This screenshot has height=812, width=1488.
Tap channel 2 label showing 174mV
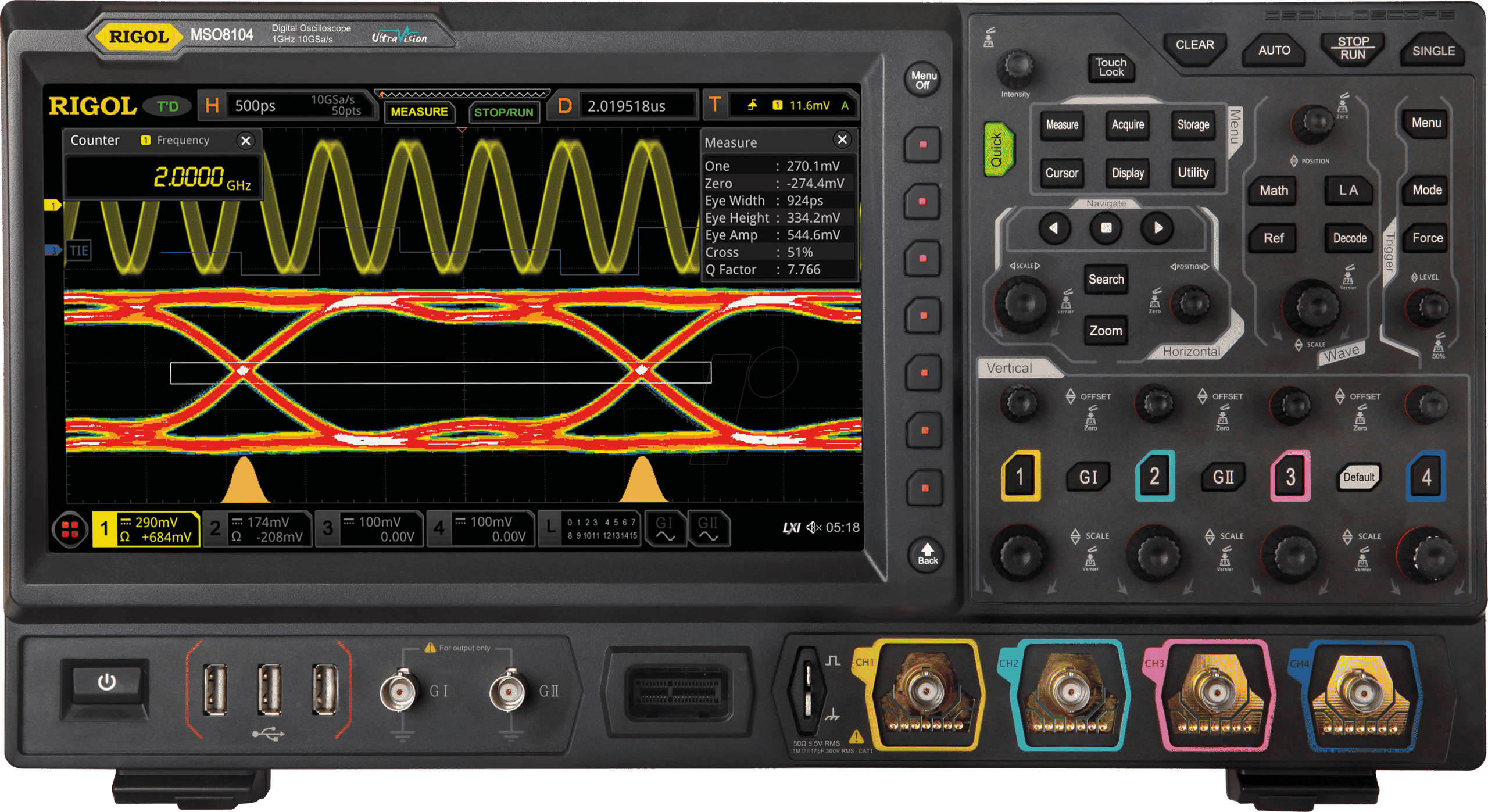257,530
